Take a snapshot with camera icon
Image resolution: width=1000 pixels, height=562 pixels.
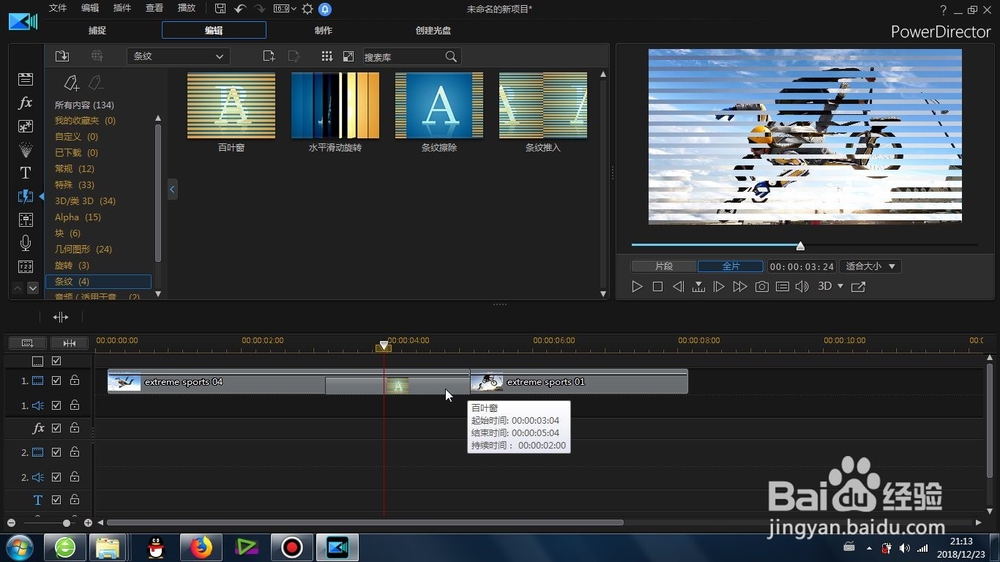coord(761,286)
